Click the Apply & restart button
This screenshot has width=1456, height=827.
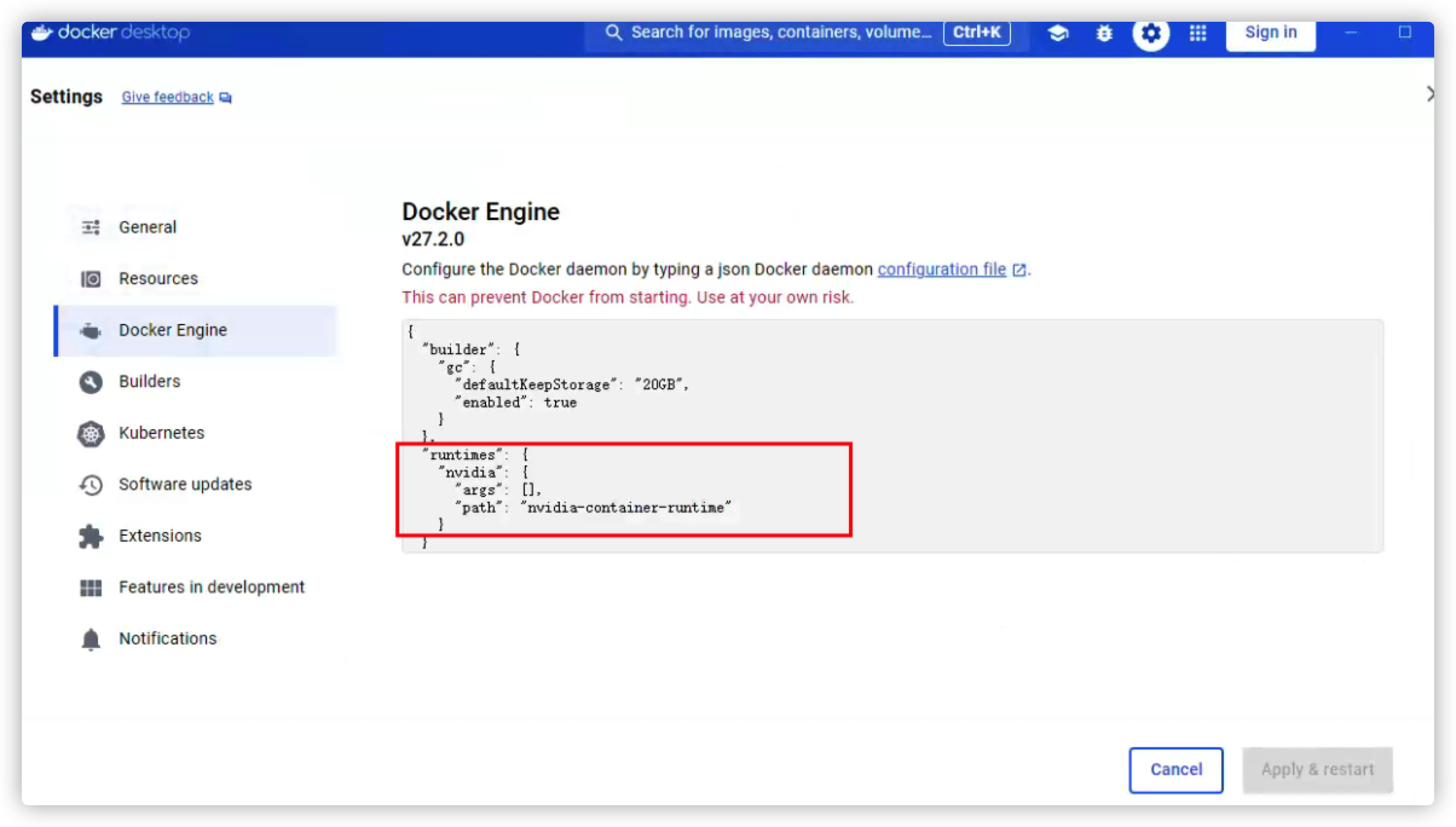(1318, 770)
